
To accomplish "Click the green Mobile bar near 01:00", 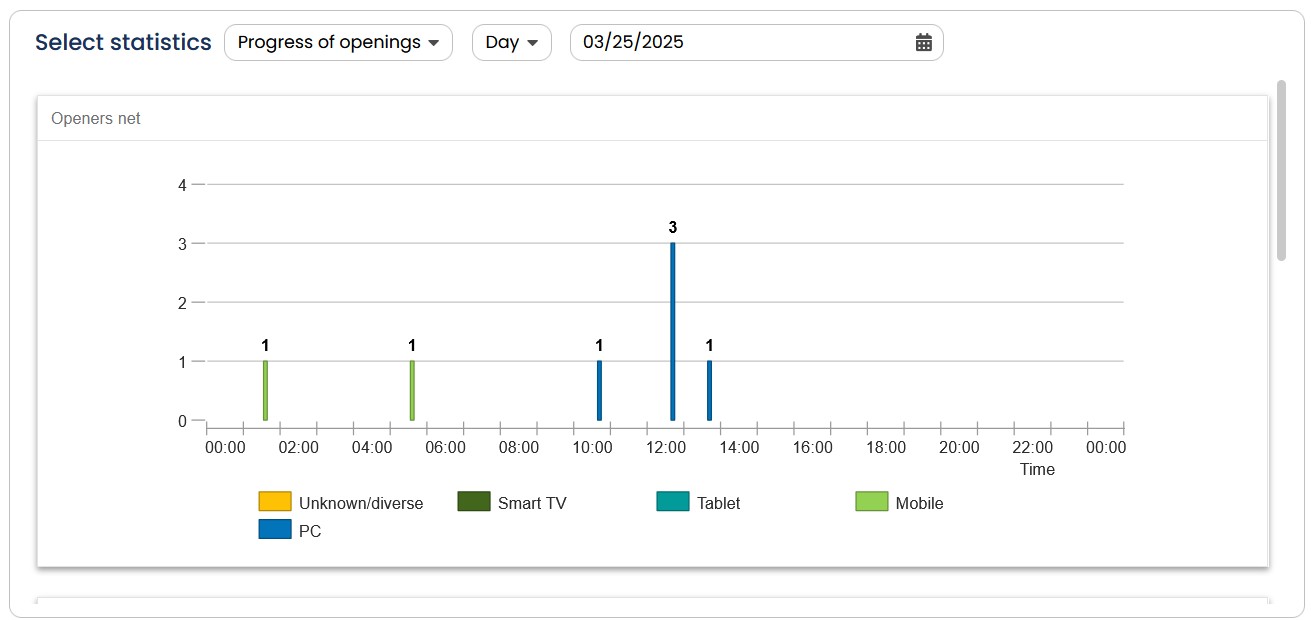I will [265, 391].
